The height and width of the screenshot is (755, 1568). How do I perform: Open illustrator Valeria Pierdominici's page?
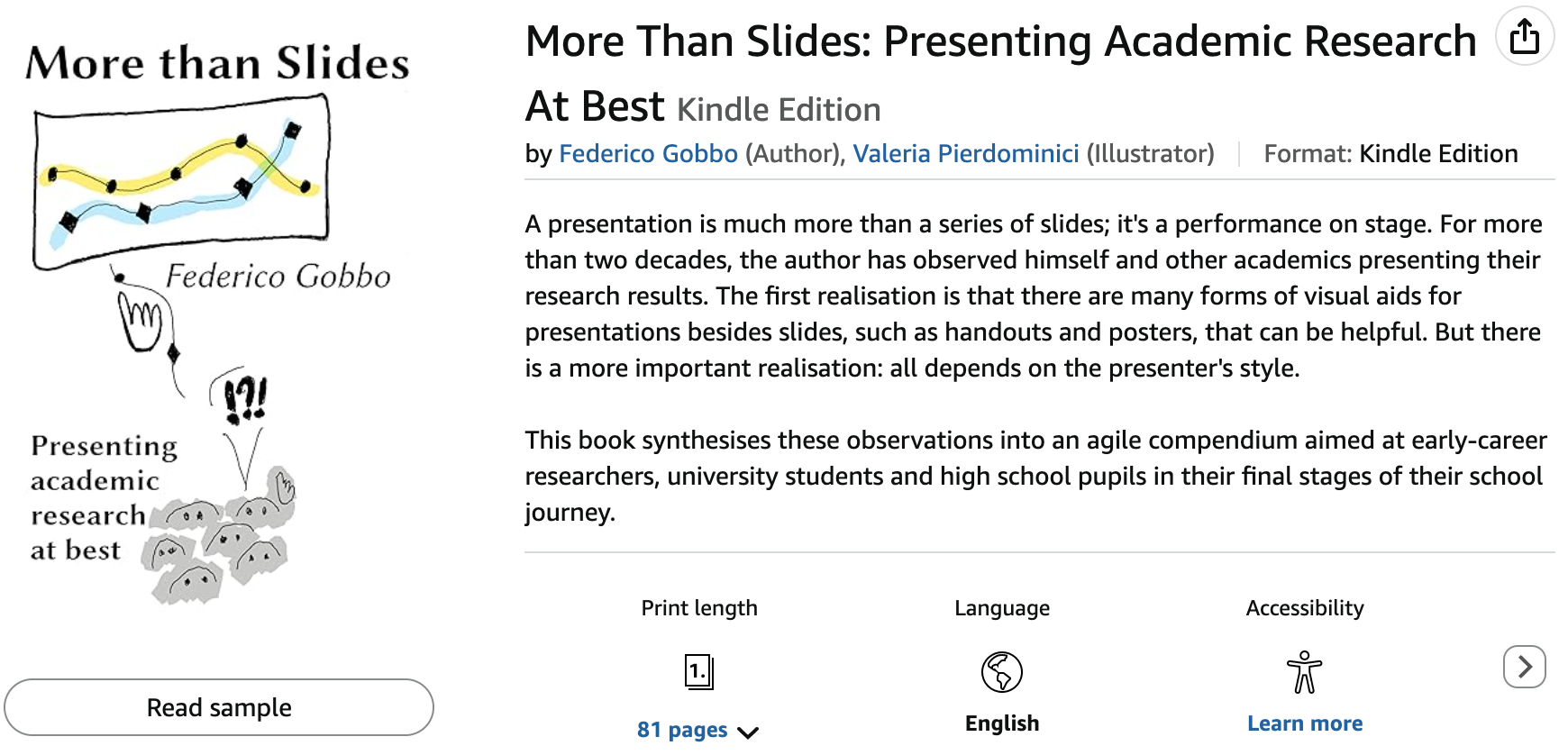(x=966, y=154)
